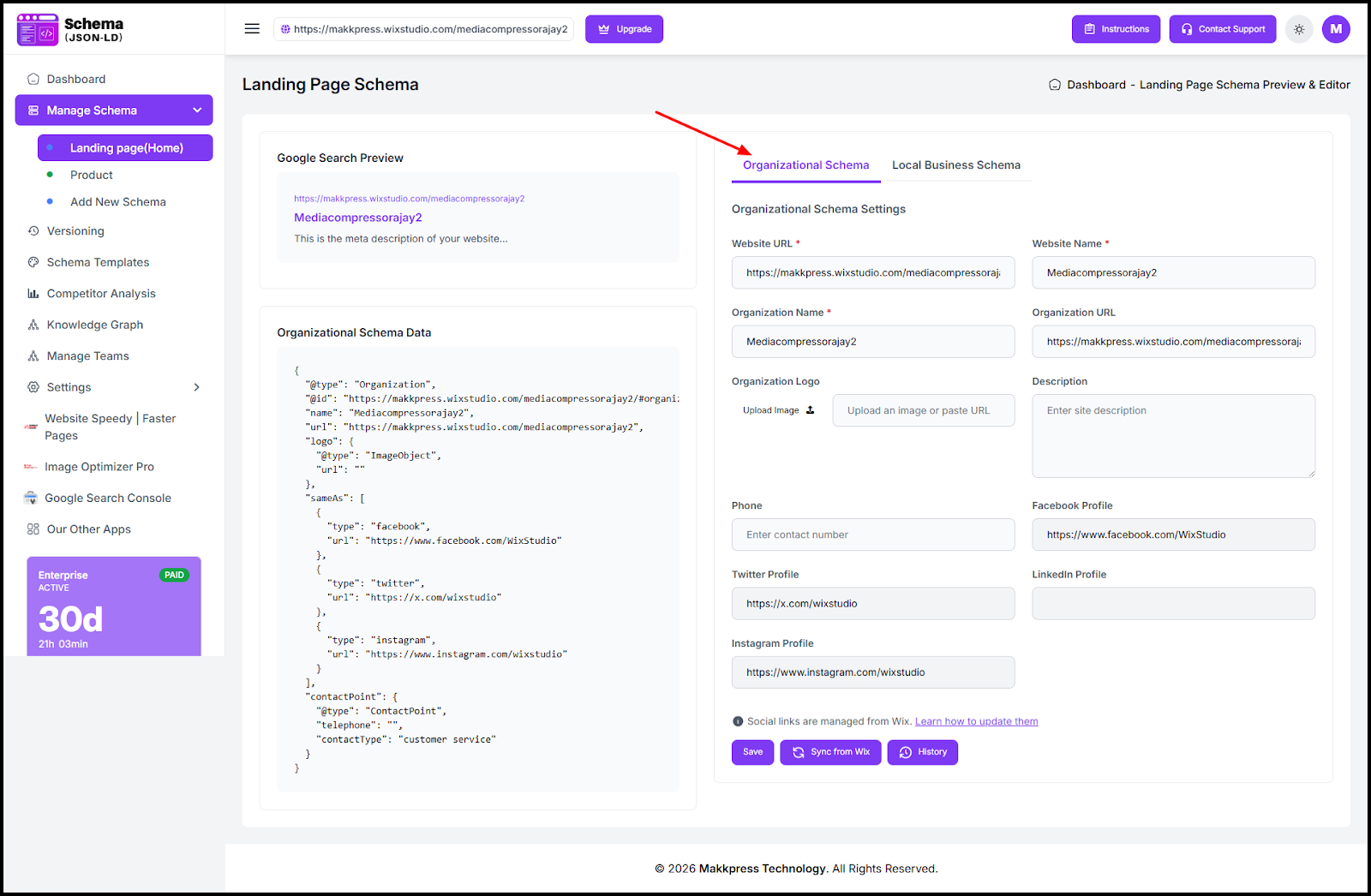1371x896 pixels.
Task: Open the History button
Action: (x=923, y=752)
